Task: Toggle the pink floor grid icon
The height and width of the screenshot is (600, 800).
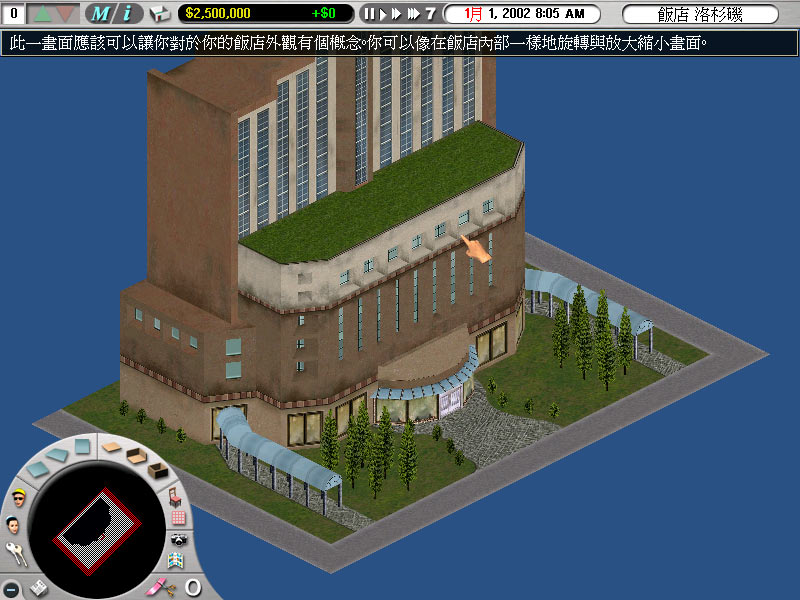Action: coord(179,518)
